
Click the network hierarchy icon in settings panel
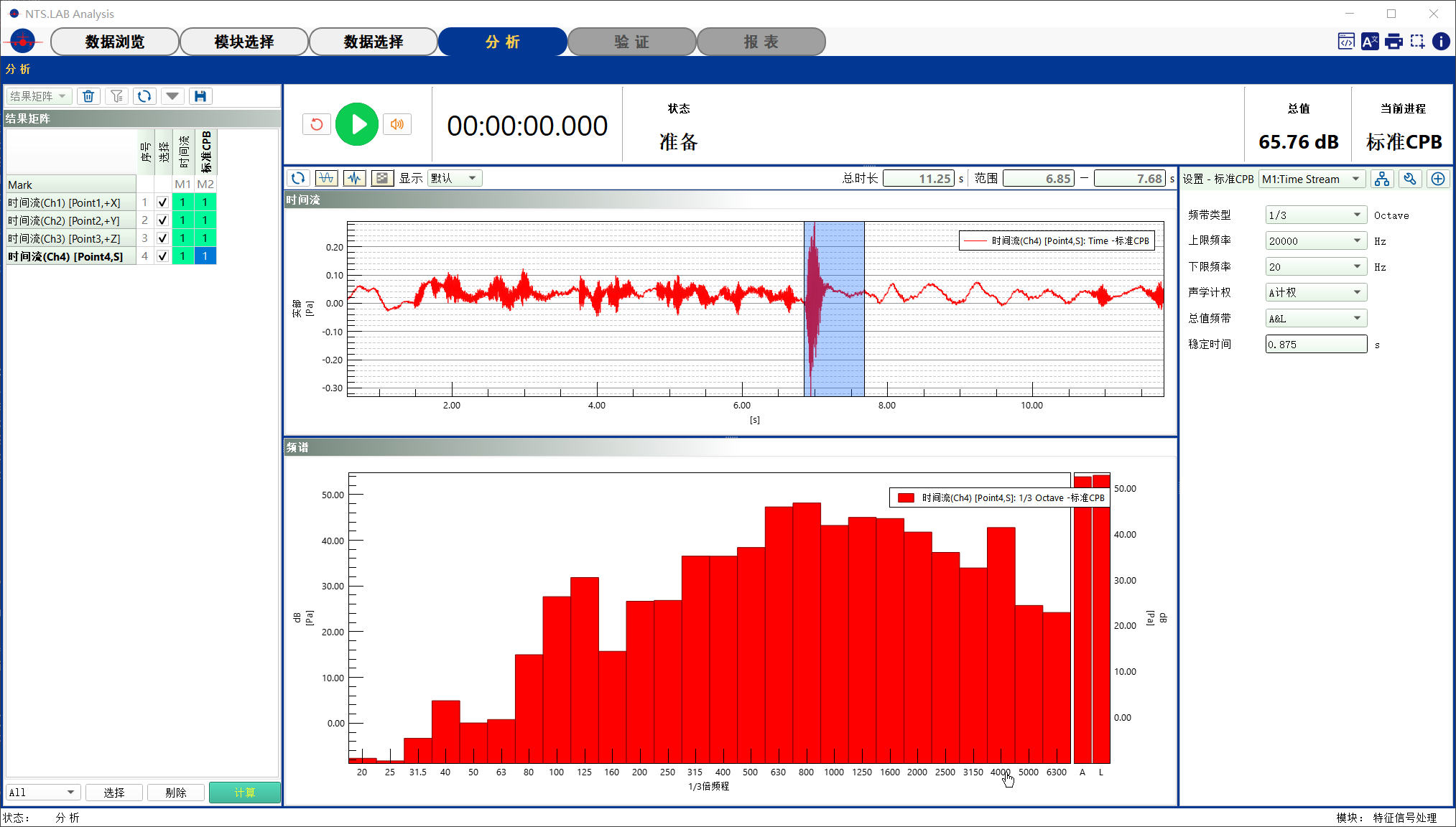(1382, 179)
